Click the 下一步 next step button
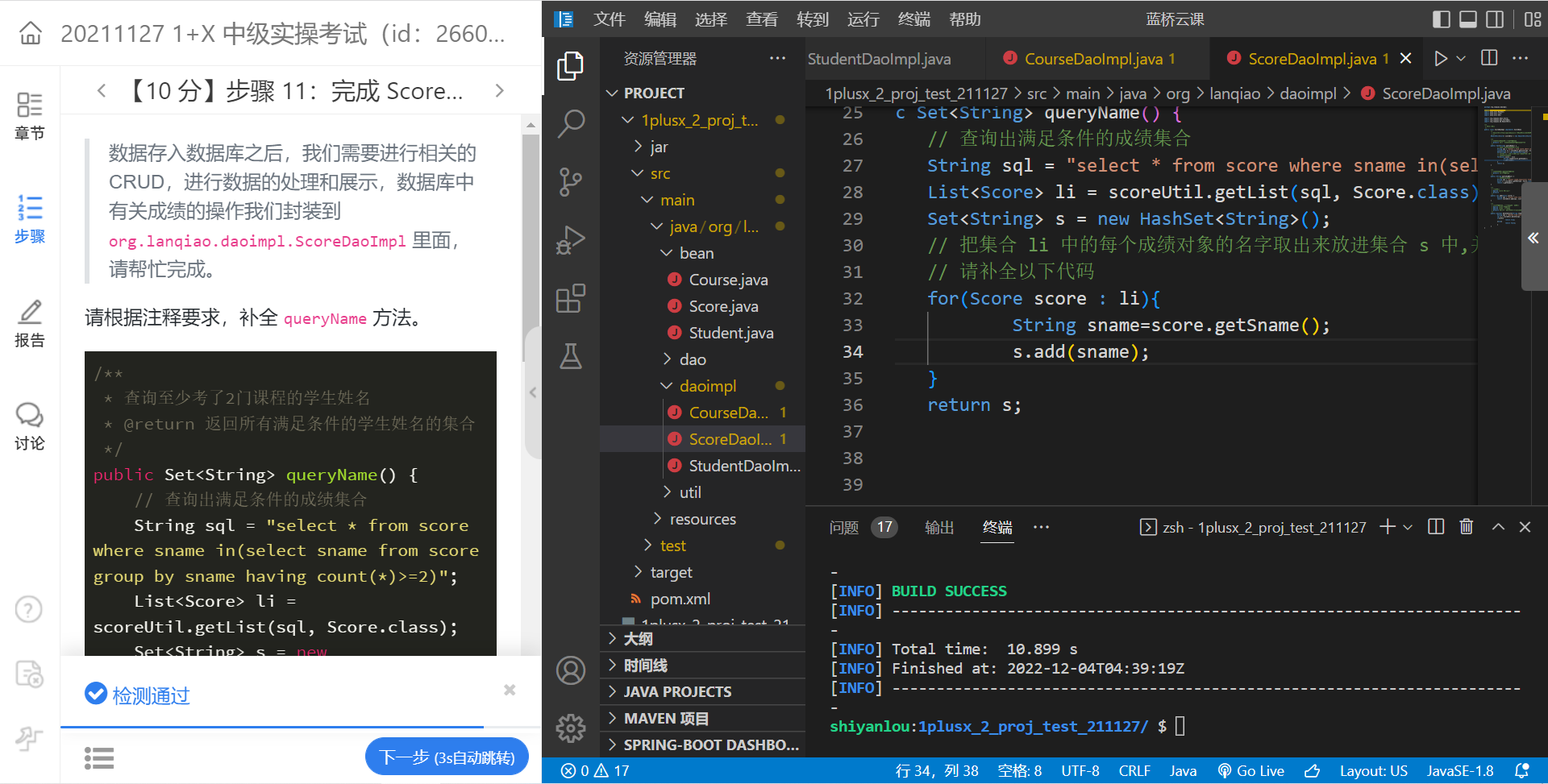Image resolution: width=1548 pixels, height=784 pixels. coord(447,757)
